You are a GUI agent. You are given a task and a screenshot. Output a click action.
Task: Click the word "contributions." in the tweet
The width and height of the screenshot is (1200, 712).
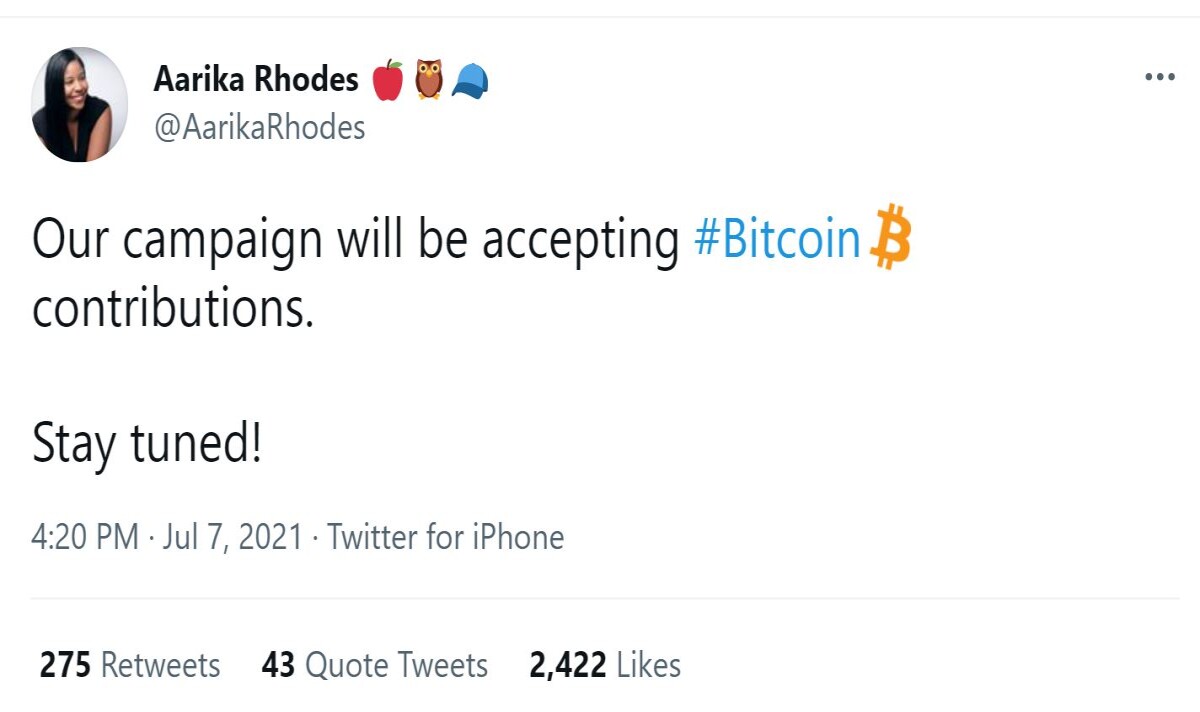[172, 310]
